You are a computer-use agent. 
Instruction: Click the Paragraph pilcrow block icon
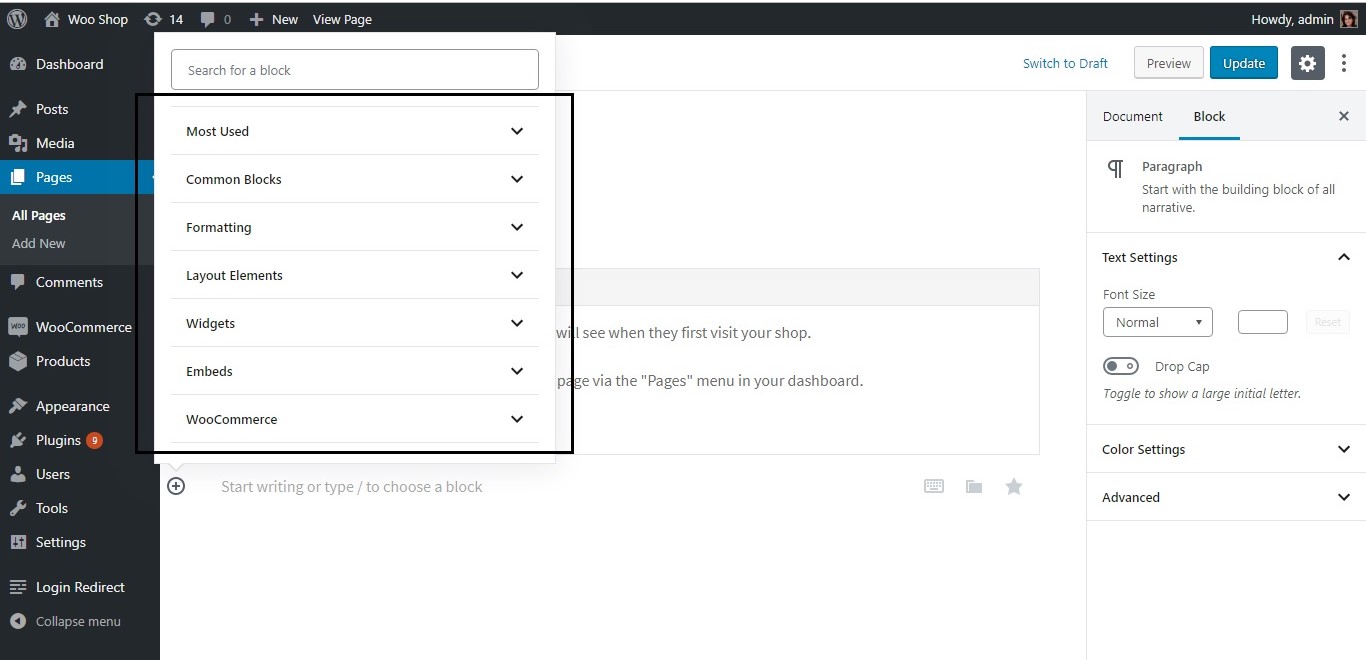click(x=1116, y=168)
